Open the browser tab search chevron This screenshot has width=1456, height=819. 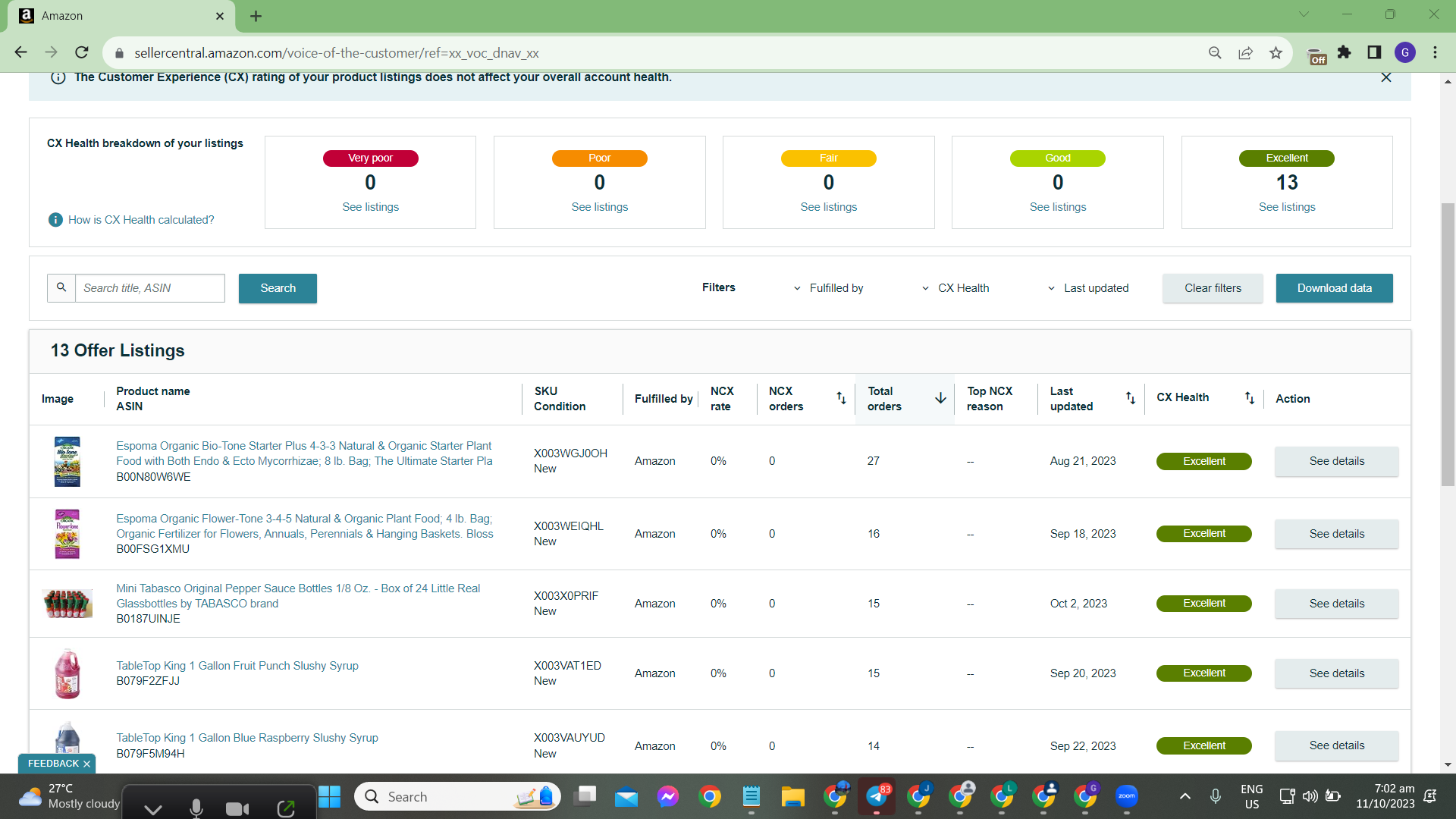1304,14
